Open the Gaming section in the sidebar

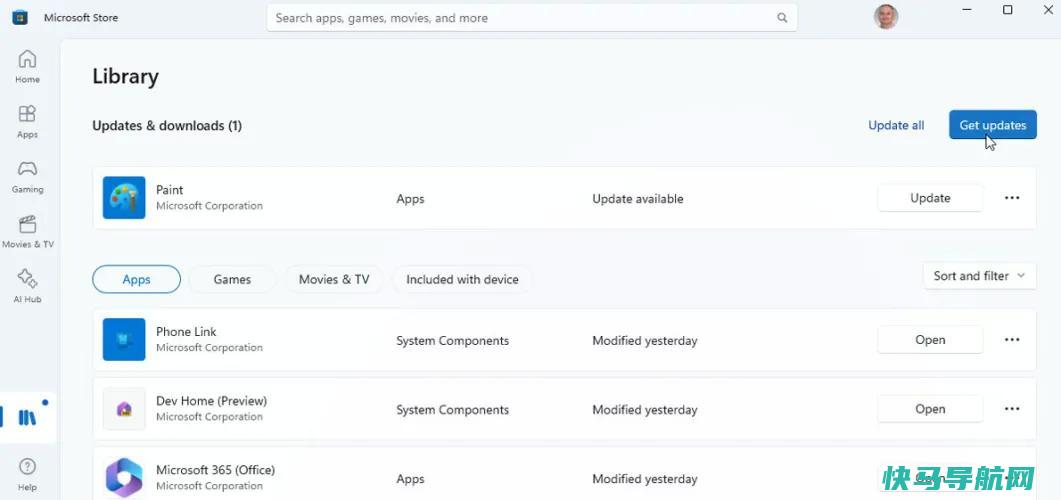[27, 177]
